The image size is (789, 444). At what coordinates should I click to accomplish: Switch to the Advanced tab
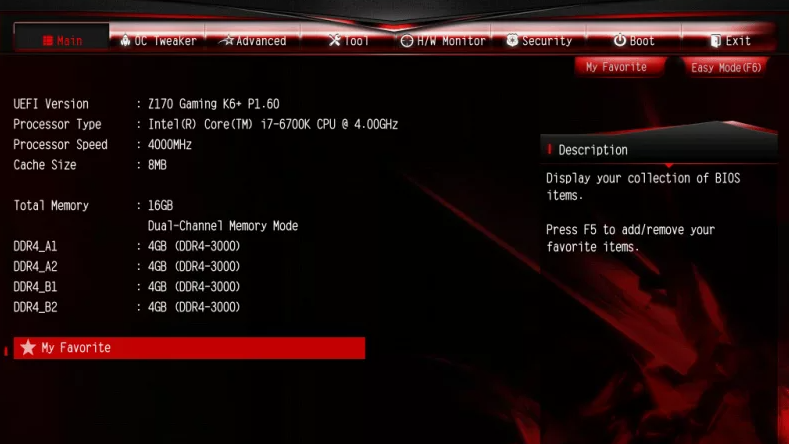(x=253, y=40)
